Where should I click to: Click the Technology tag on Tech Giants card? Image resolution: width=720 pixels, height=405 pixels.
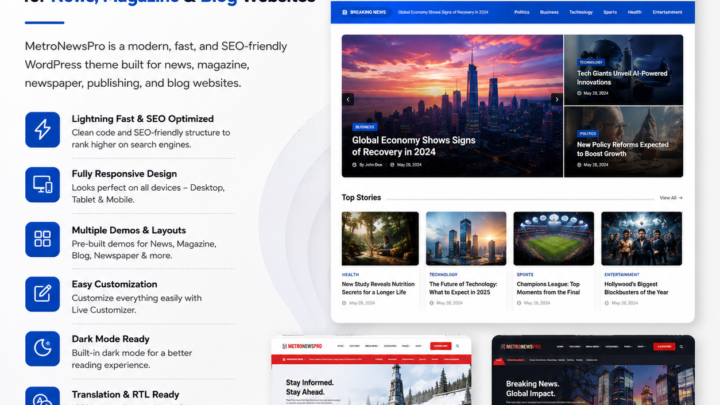591,62
